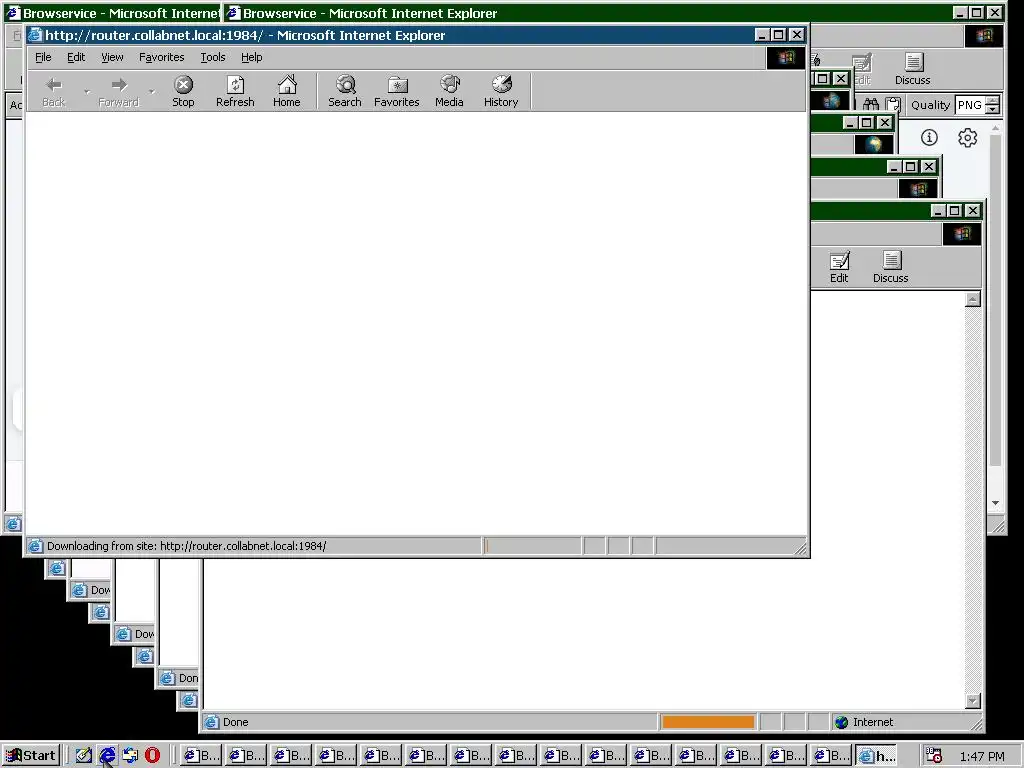Open the File menu

[43, 57]
